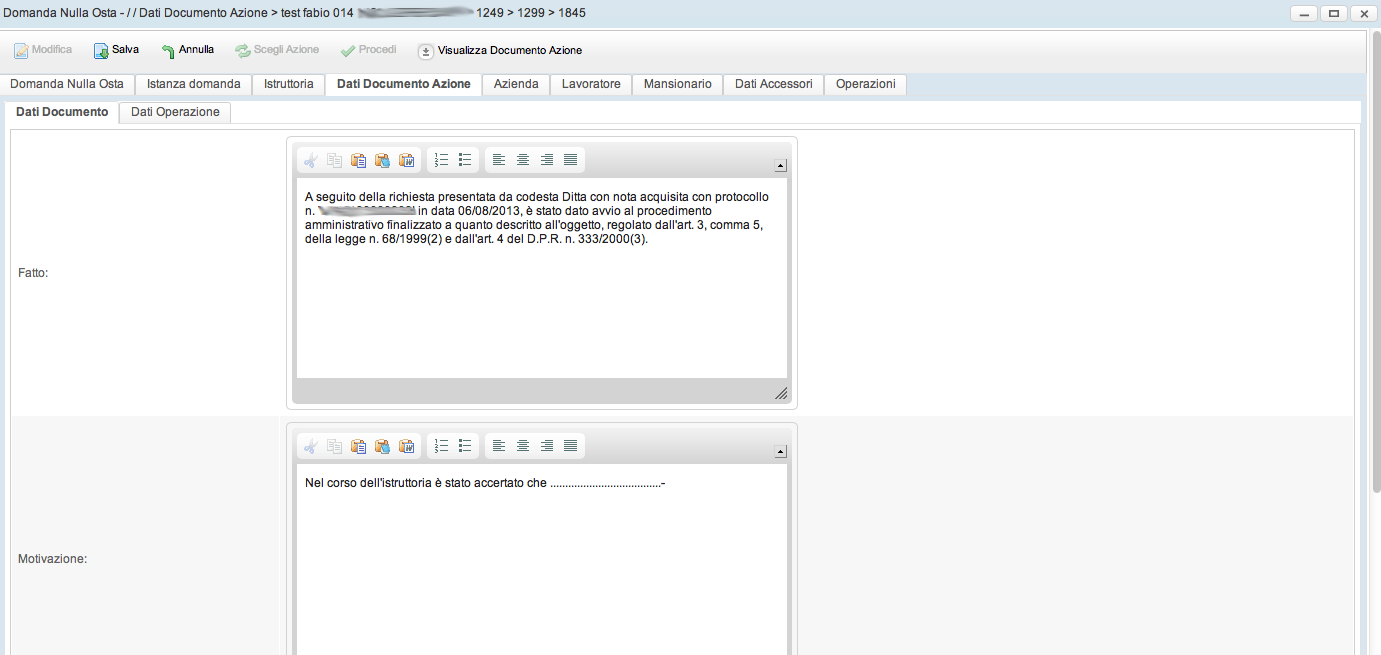Align text right in Motivazione editor
This screenshot has height=655, width=1381.
click(x=546, y=446)
